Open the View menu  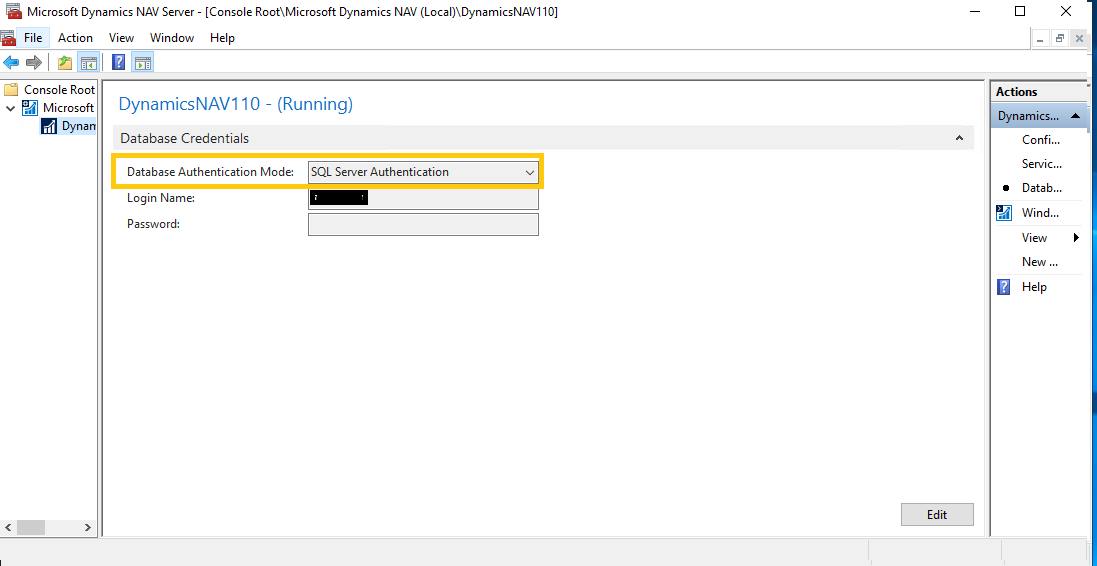[122, 38]
